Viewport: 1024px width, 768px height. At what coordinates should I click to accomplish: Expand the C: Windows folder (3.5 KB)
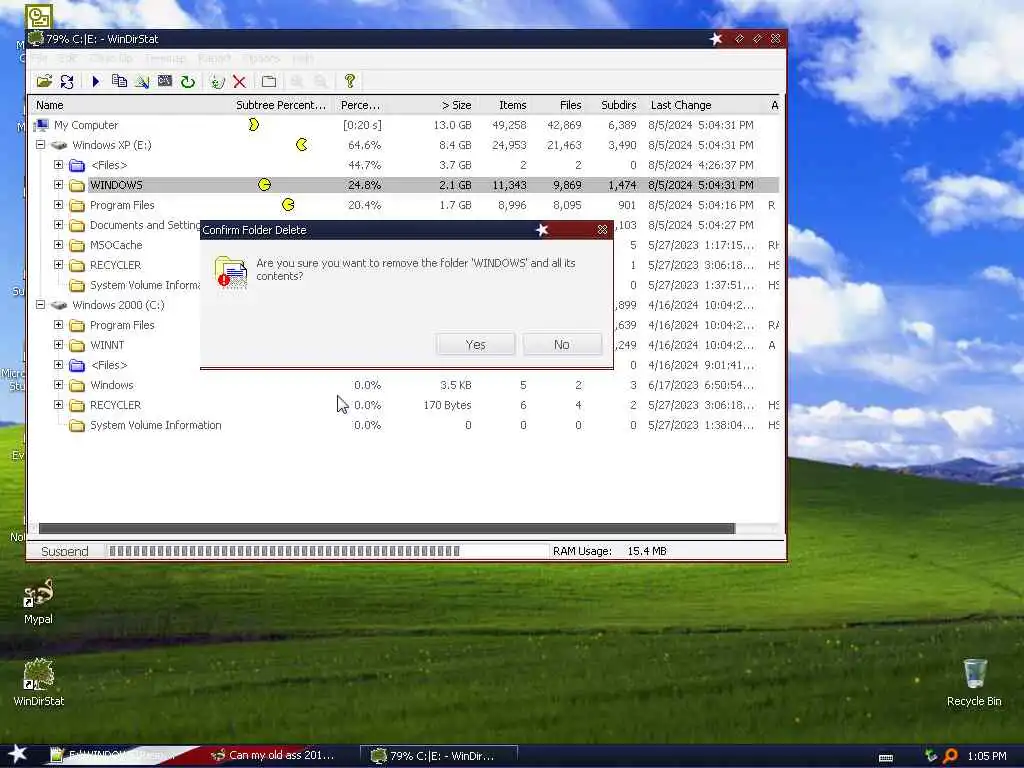(x=58, y=385)
